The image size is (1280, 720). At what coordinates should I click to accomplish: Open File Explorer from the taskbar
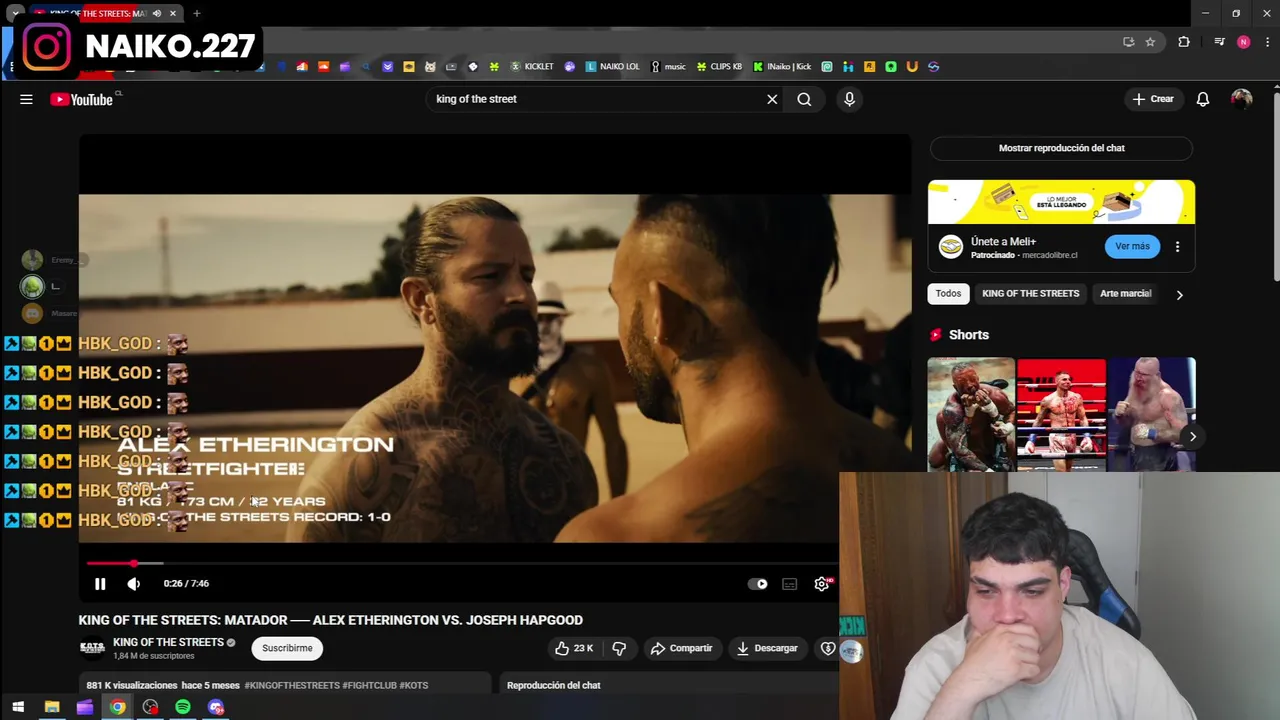pos(52,707)
